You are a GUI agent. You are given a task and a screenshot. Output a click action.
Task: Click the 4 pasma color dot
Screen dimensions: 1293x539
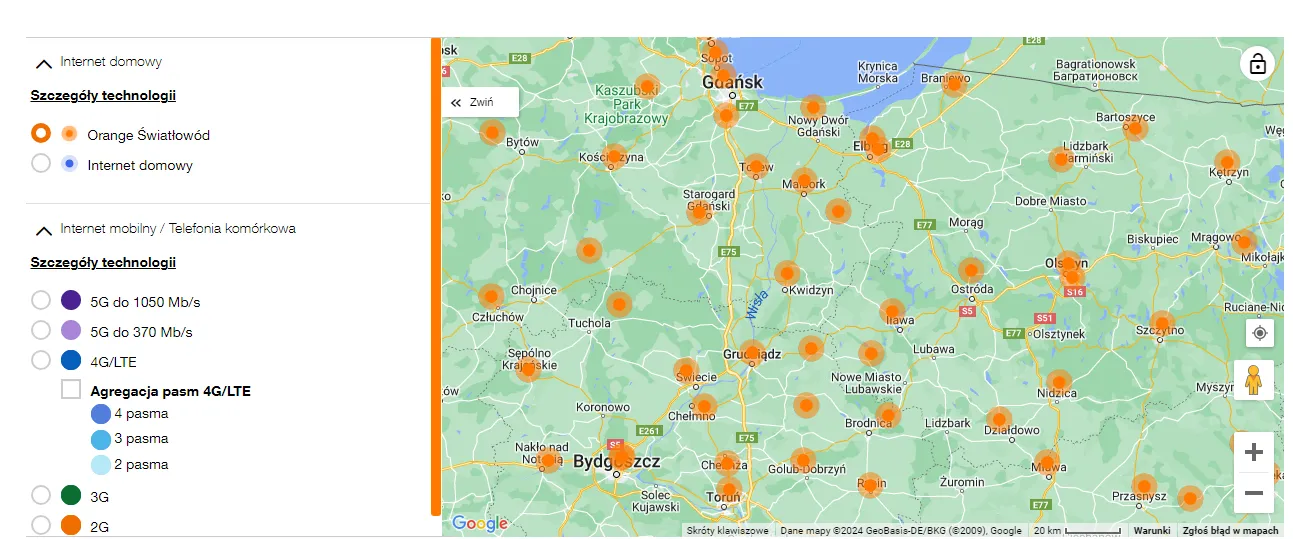pos(101,414)
